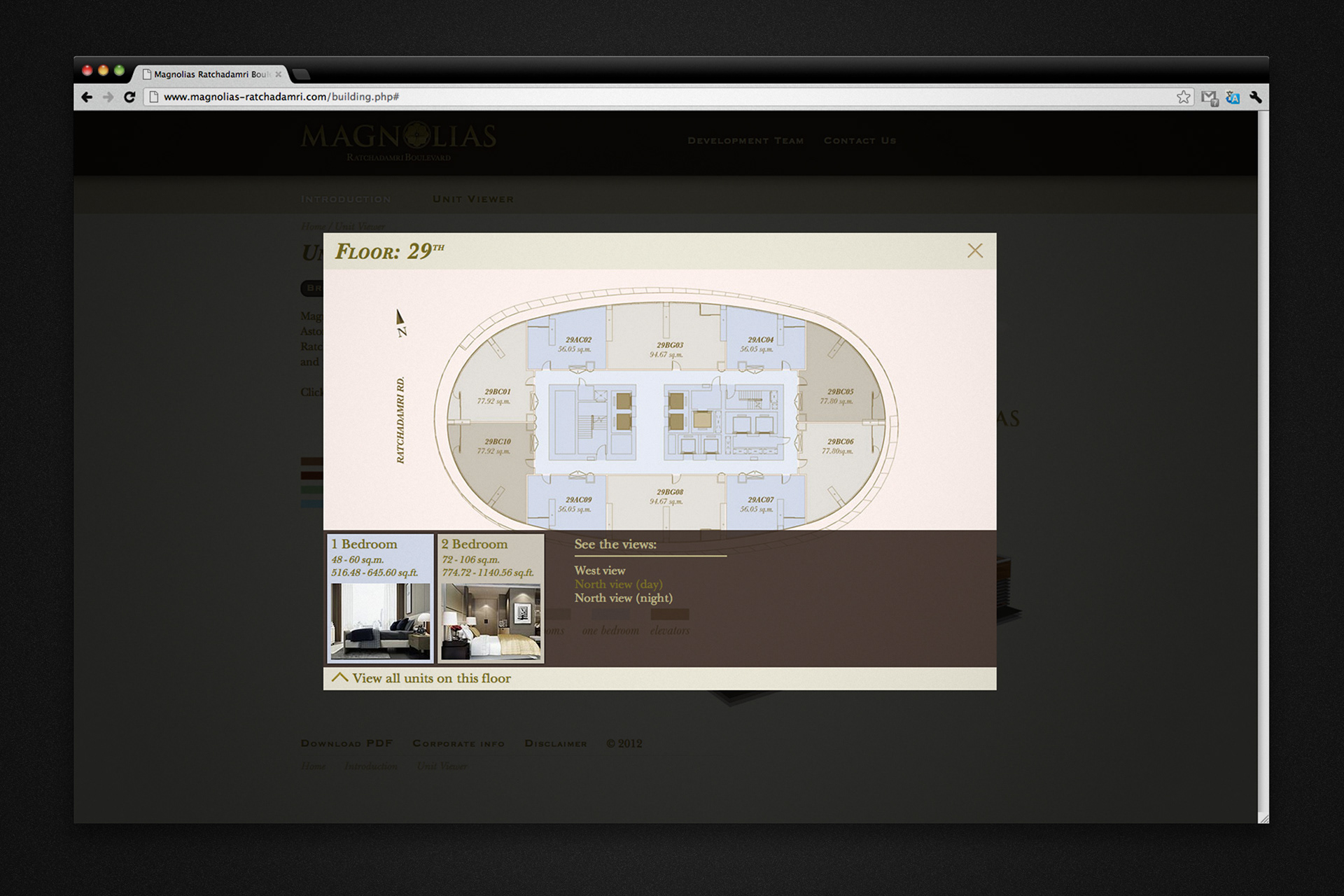The width and height of the screenshot is (1344, 896).
Task: Open Development Team menu item
Action: (x=745, y=141)
